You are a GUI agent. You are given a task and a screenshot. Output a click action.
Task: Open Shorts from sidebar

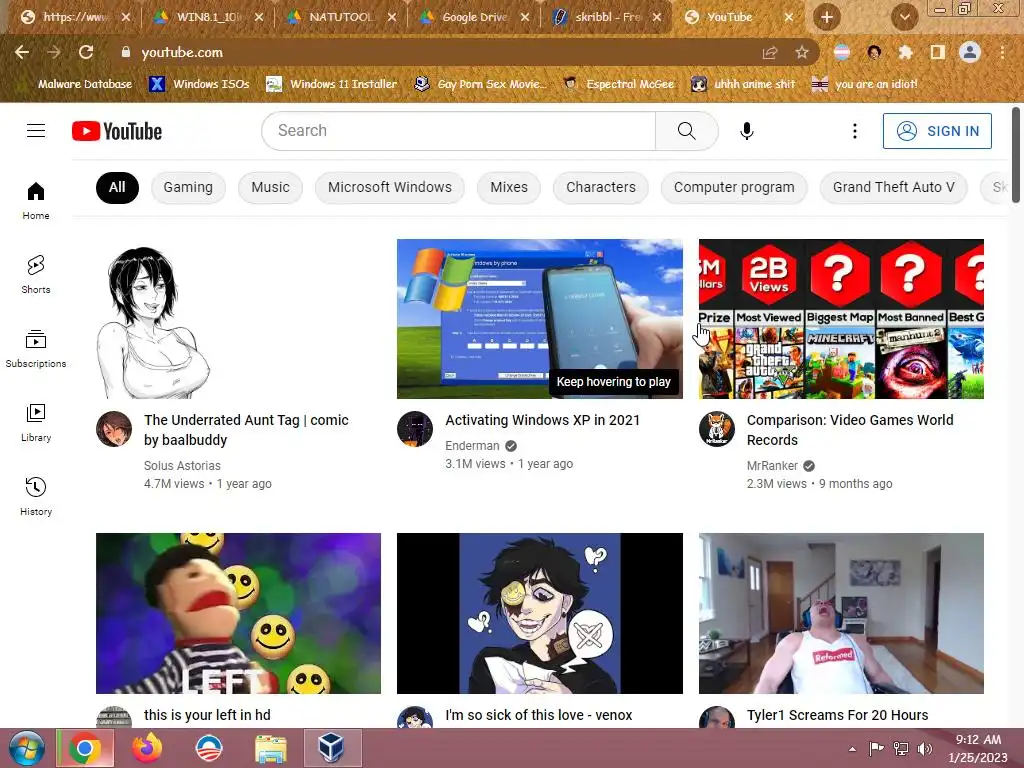[36, 274]
